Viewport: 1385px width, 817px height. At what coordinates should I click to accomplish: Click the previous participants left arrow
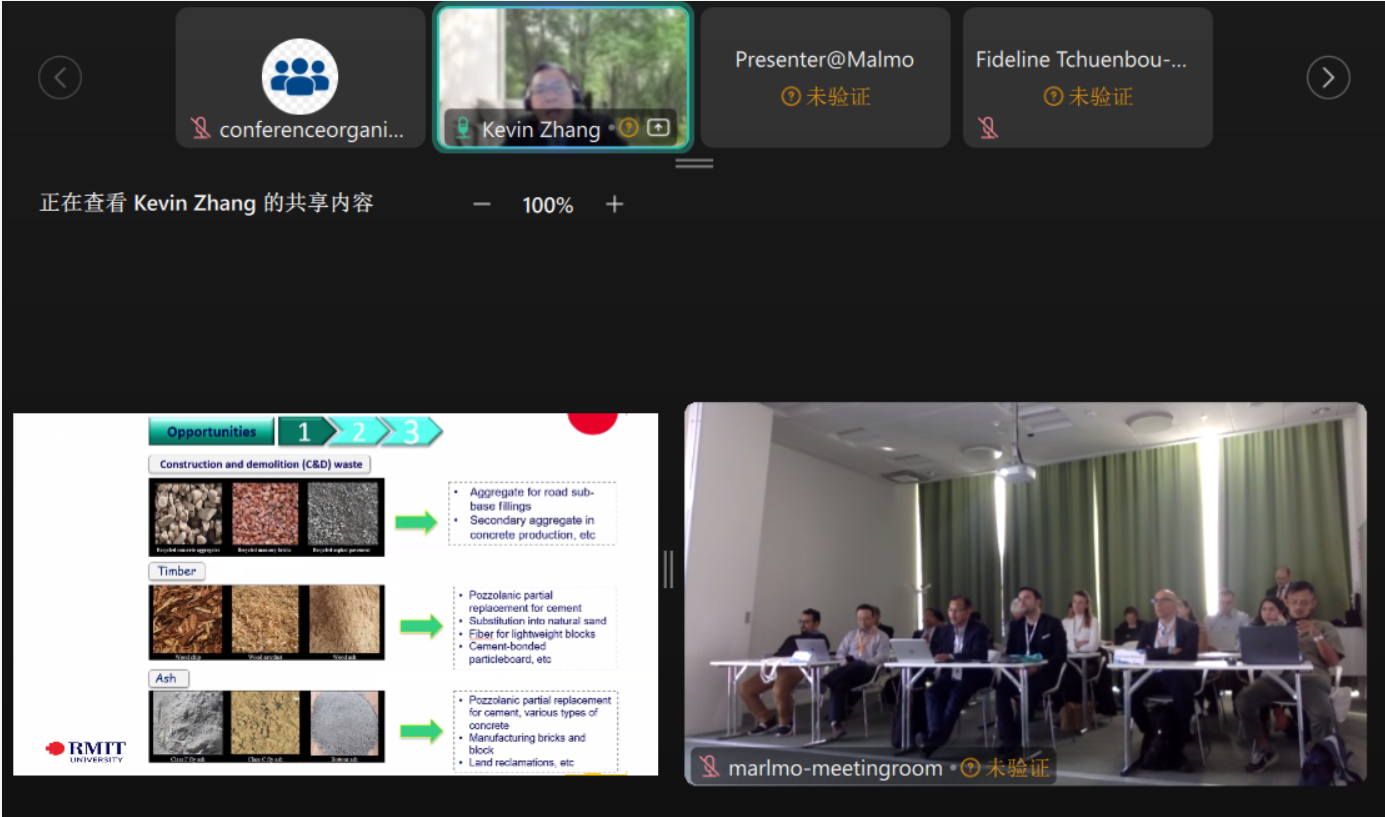[x=60, y=77]
